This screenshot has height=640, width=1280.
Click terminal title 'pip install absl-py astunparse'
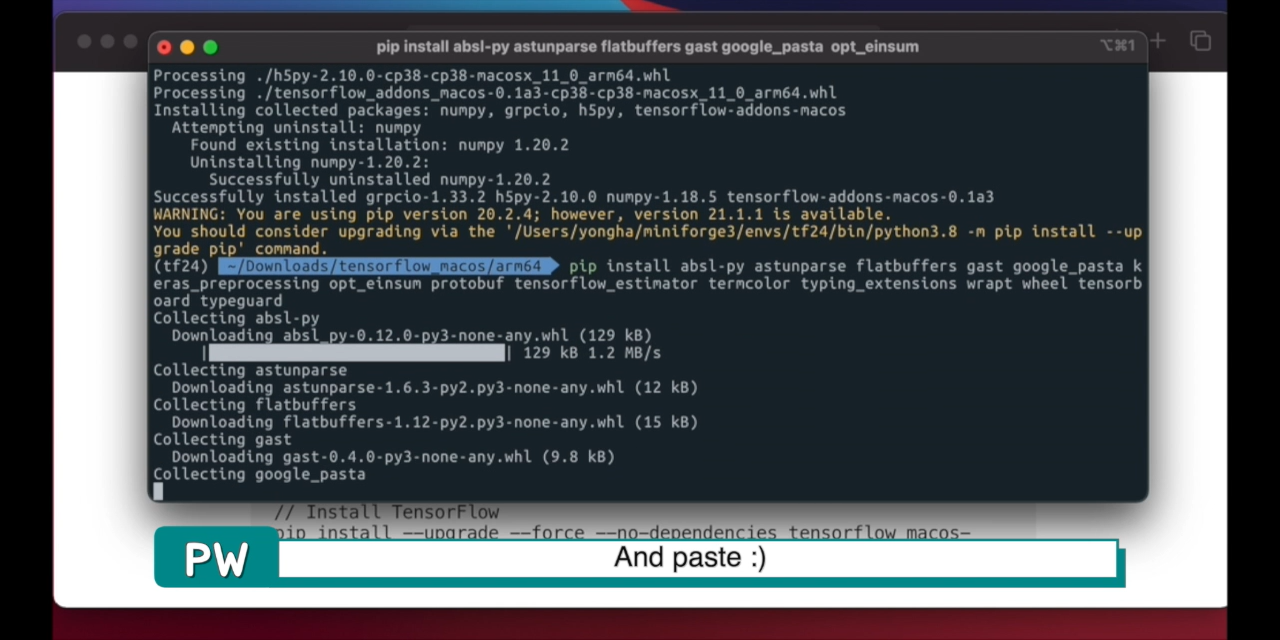648,47
